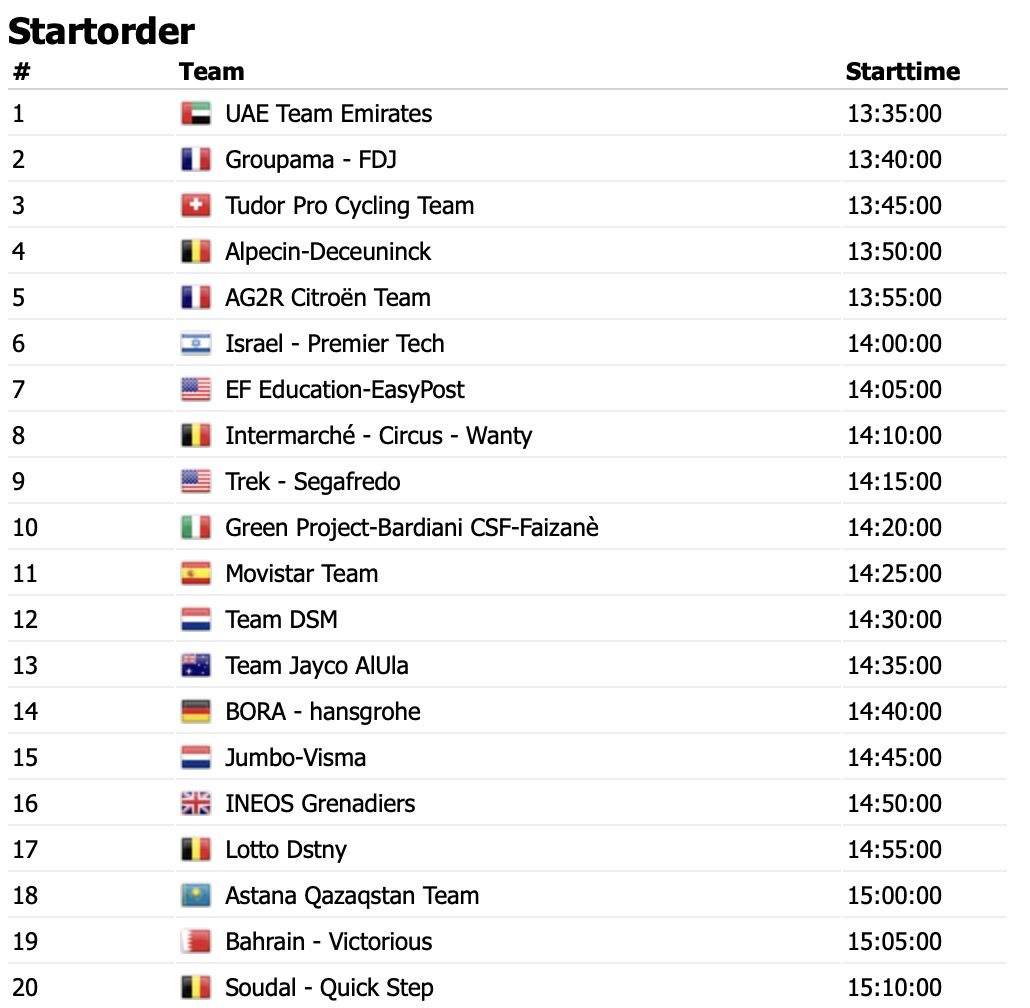
Task: Select the EF Education-EasyPost team link
Action: 345,390
